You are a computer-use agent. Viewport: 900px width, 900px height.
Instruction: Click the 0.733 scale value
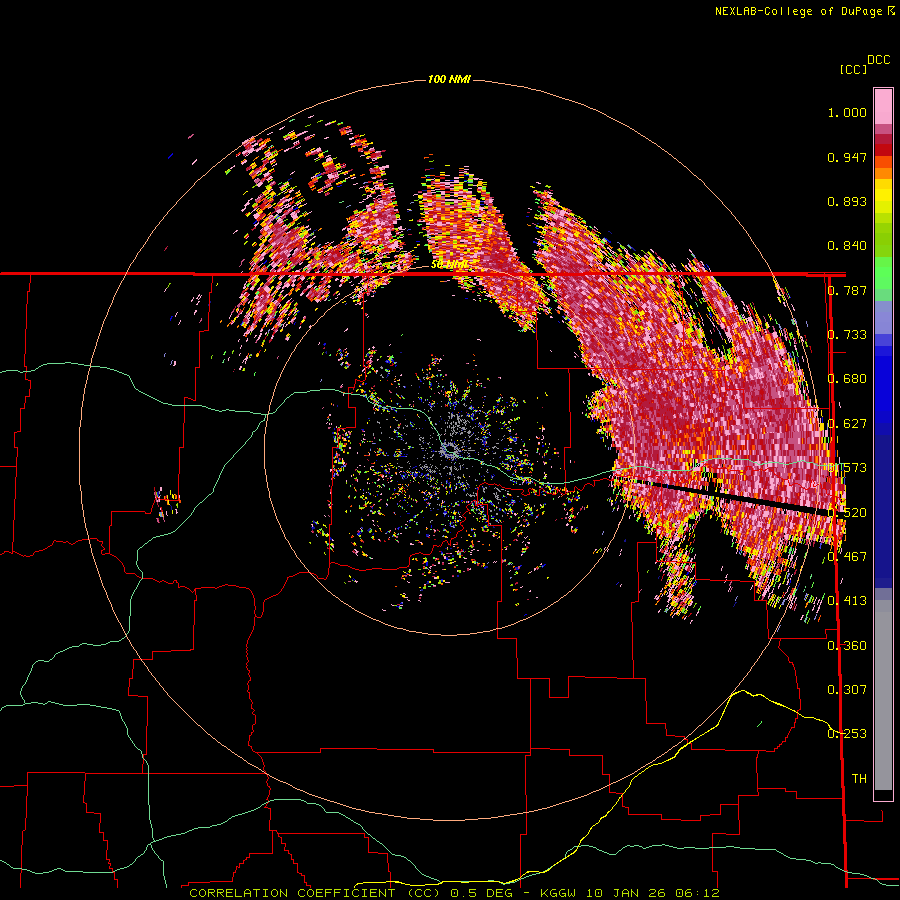click(x=847, y=335)
